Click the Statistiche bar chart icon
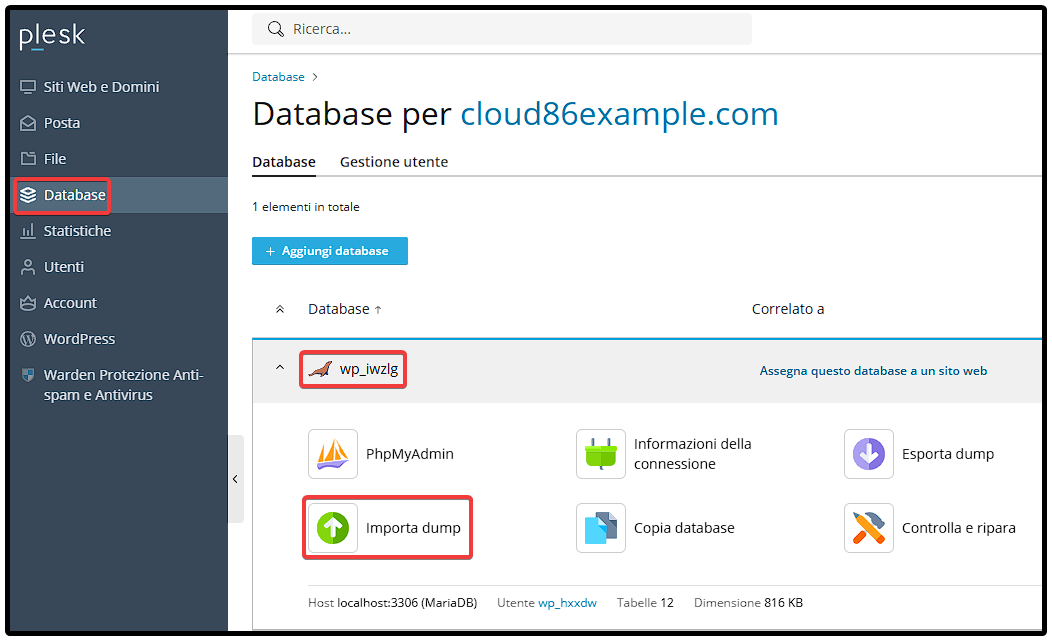This screenshot has width=1052, height=641. point(28,231)
